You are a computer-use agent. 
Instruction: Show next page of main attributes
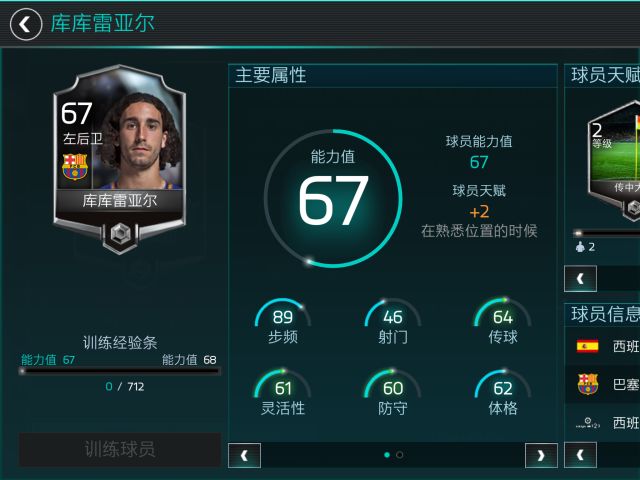[541, 455]
